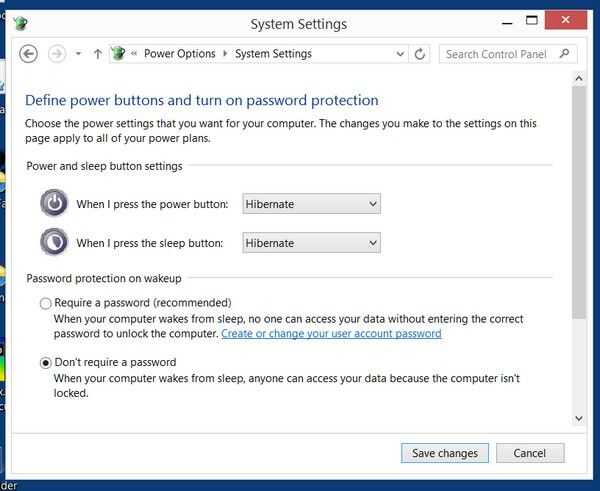This screenshot has height=491, width=600.
Task: Click the Search Control Panel field
Action: click(x=498, y=54)
